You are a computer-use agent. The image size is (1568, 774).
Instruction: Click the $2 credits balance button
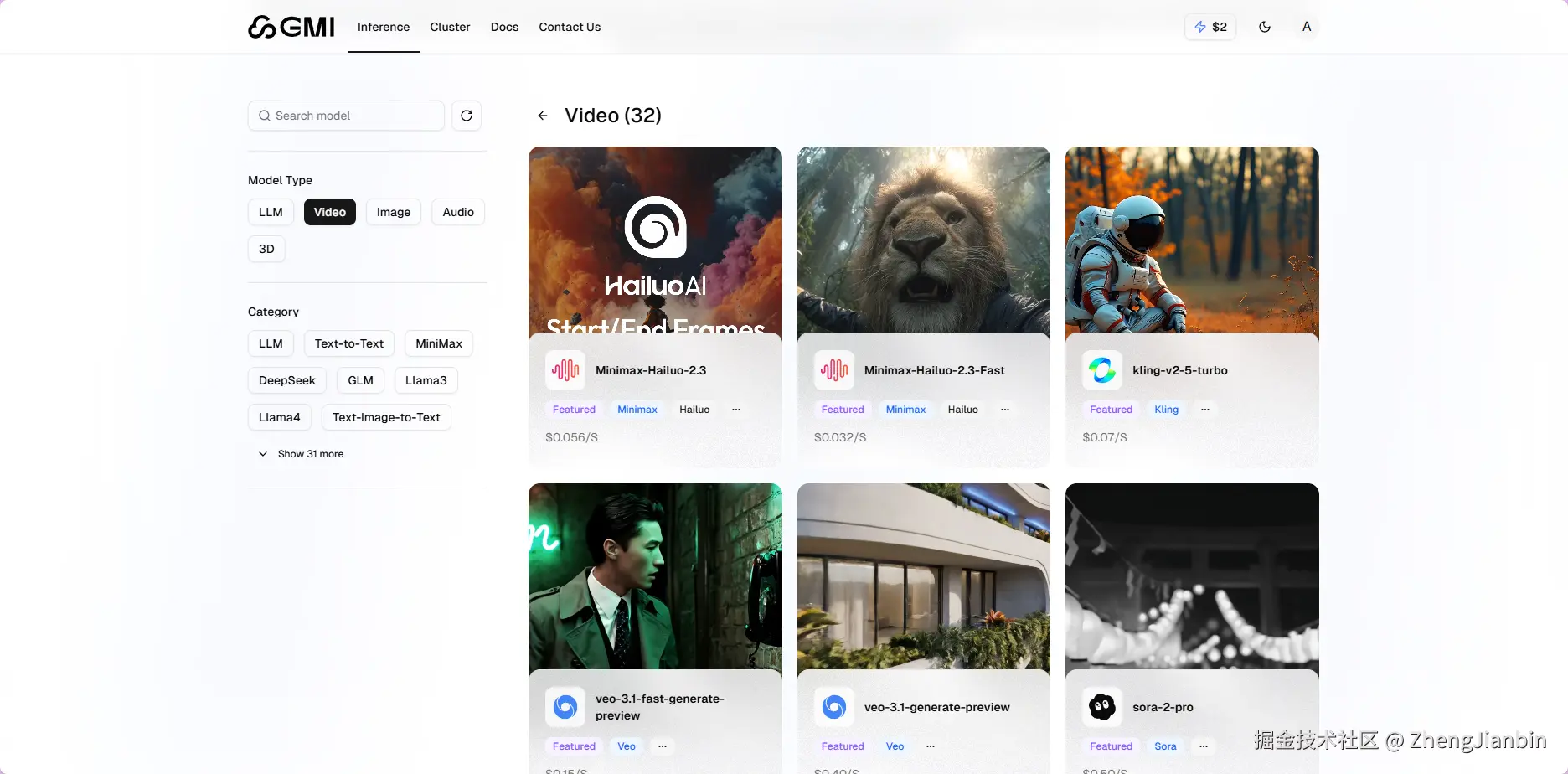tap(1210, 27)
